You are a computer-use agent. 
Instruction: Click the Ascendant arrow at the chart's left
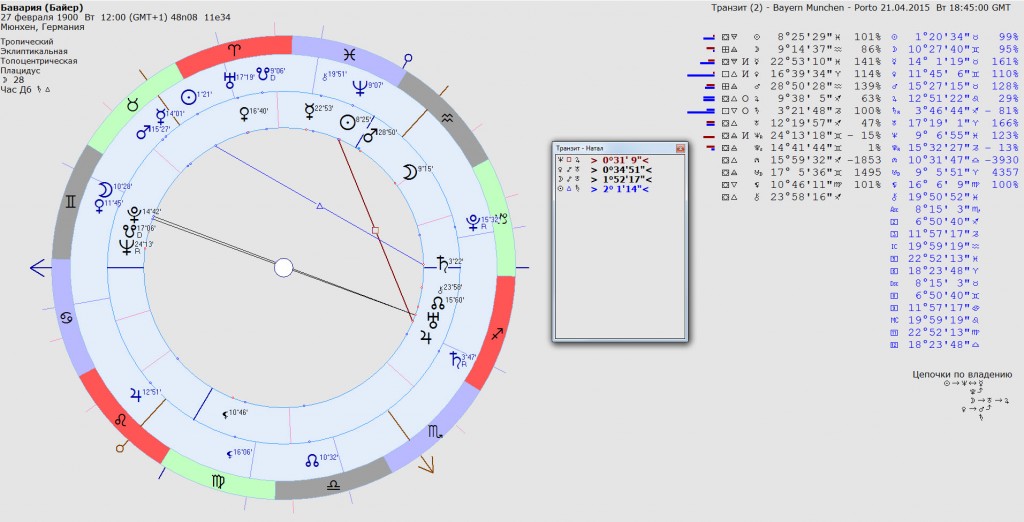40,268
